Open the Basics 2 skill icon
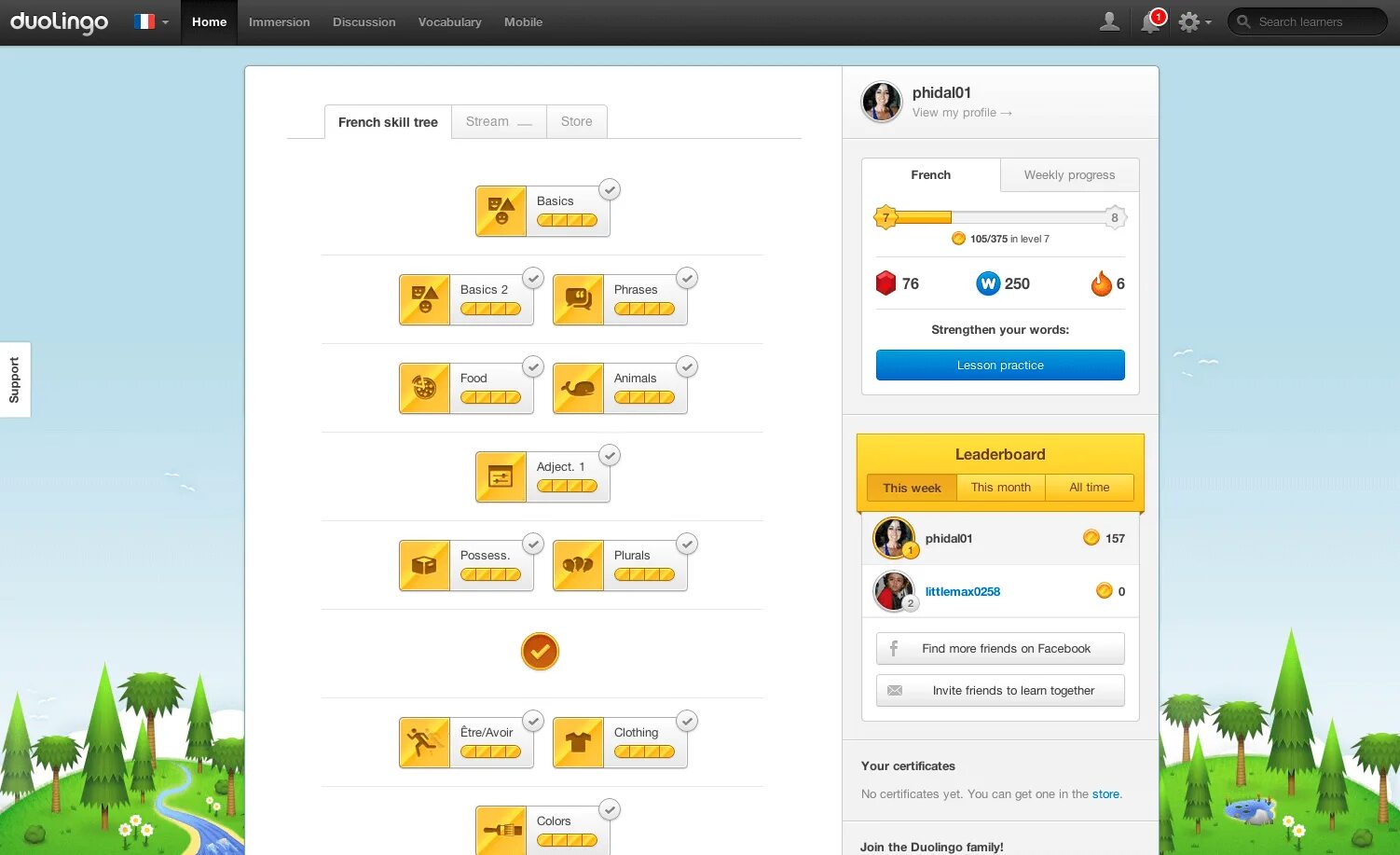Viewport: 1400px width, 855px height. click(x=425, y=299)
